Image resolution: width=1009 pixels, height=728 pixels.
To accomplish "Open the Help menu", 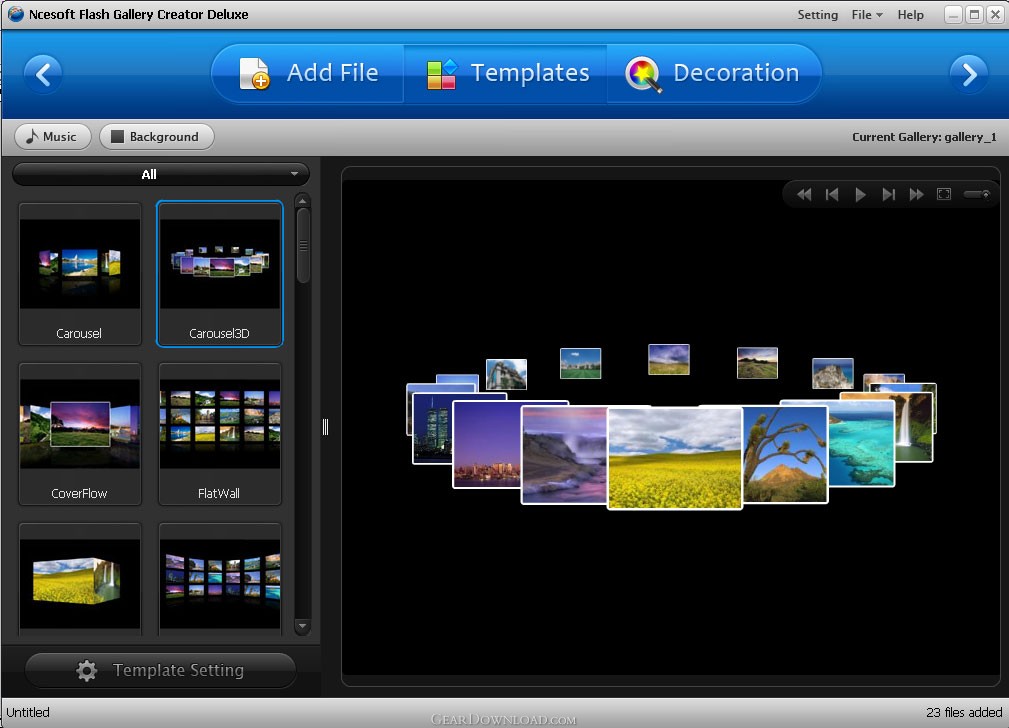I will point(911,15).
